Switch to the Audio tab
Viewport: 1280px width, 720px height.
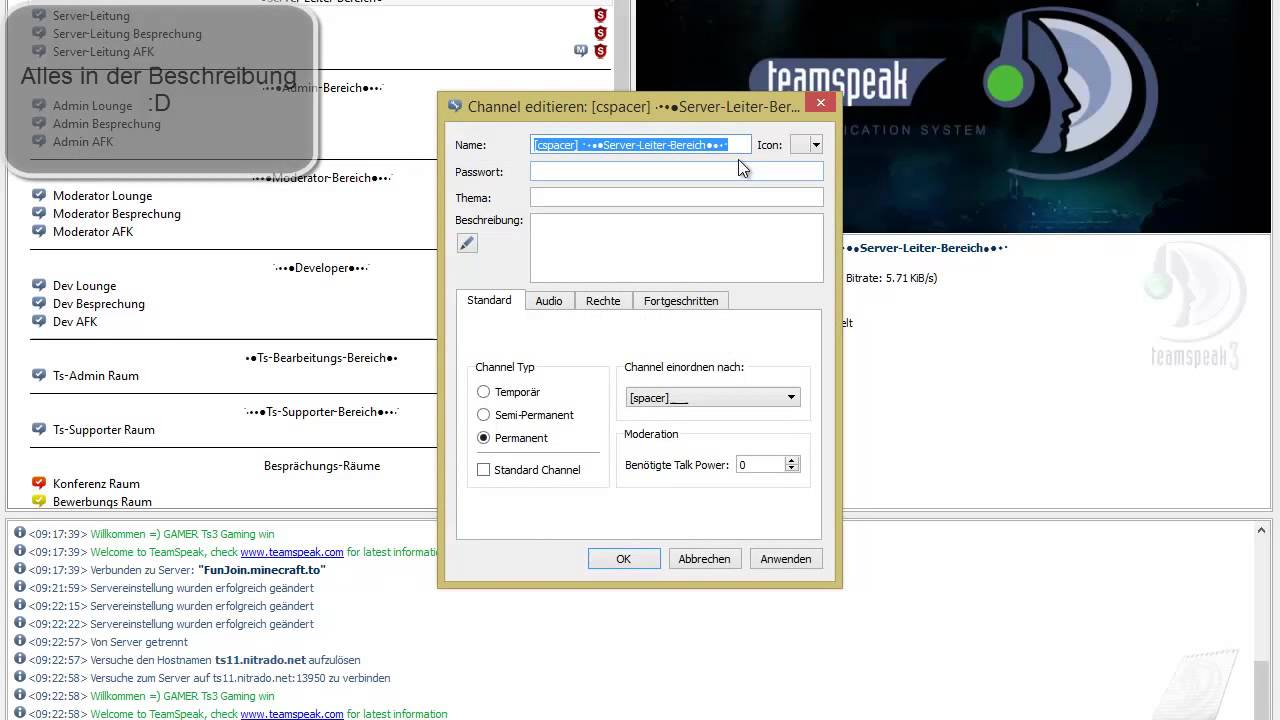pos(549,301)
